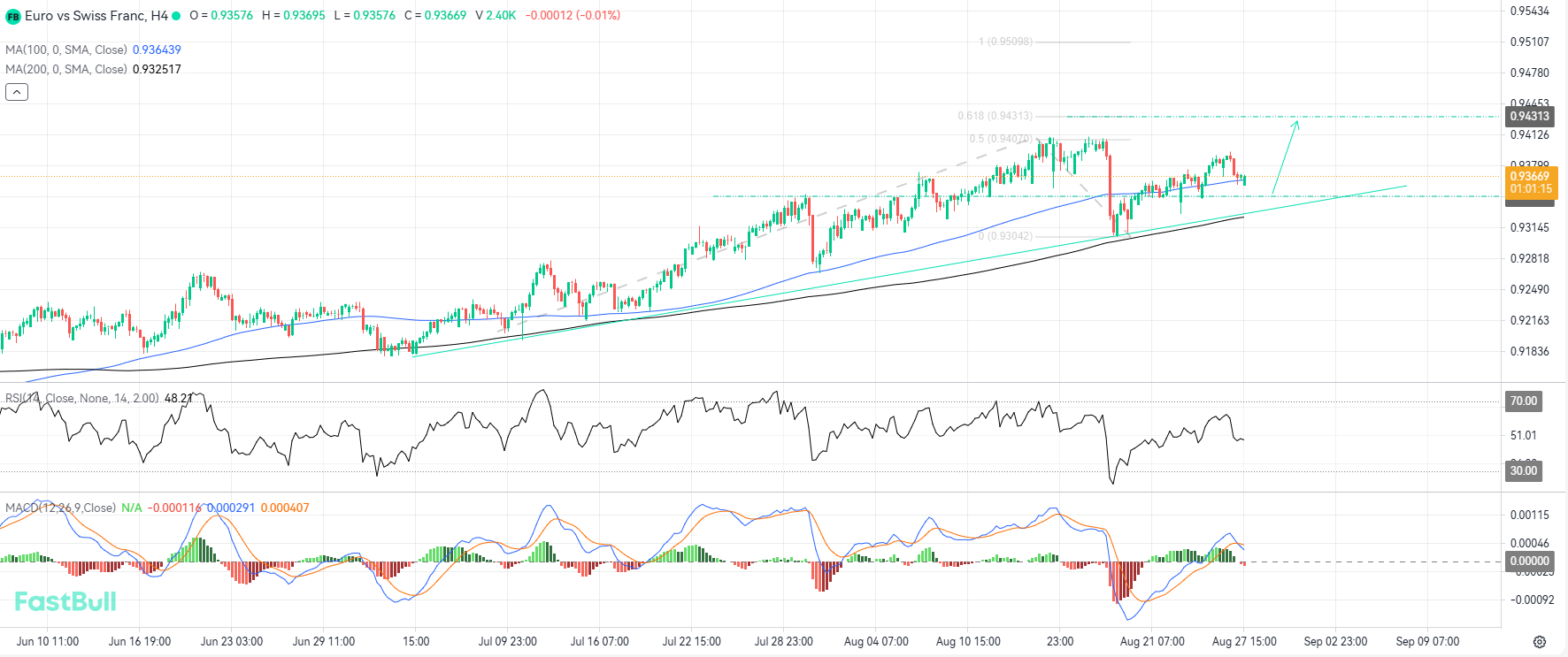
Task: Click the MACD orange value 0.000407
Action: [x=285, y=508]
